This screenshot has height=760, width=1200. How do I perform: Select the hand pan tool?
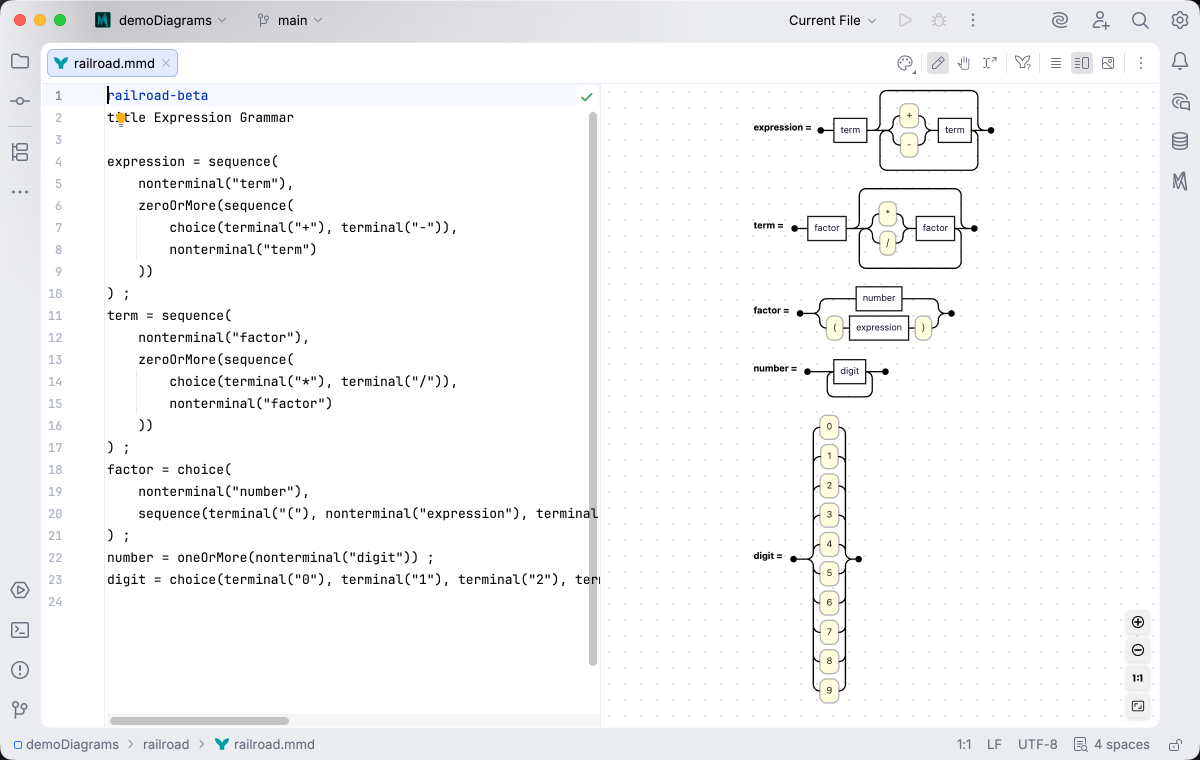click(x=964, y=63)
